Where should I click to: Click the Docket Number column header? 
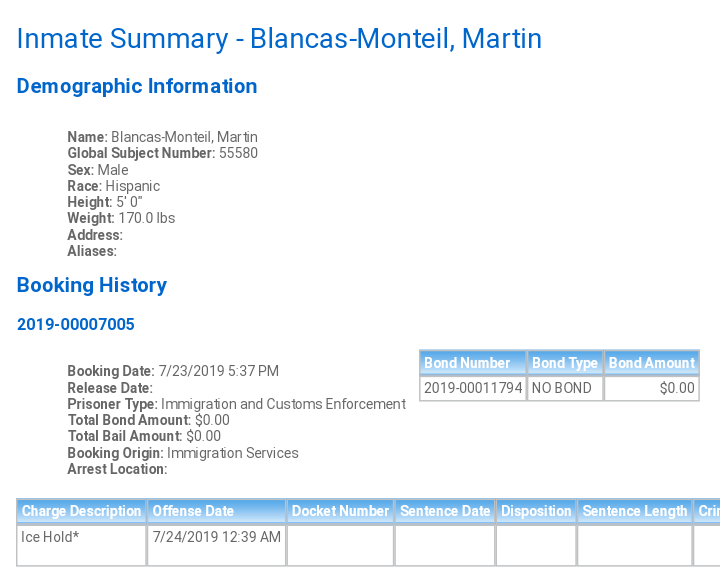pos(340,511)
